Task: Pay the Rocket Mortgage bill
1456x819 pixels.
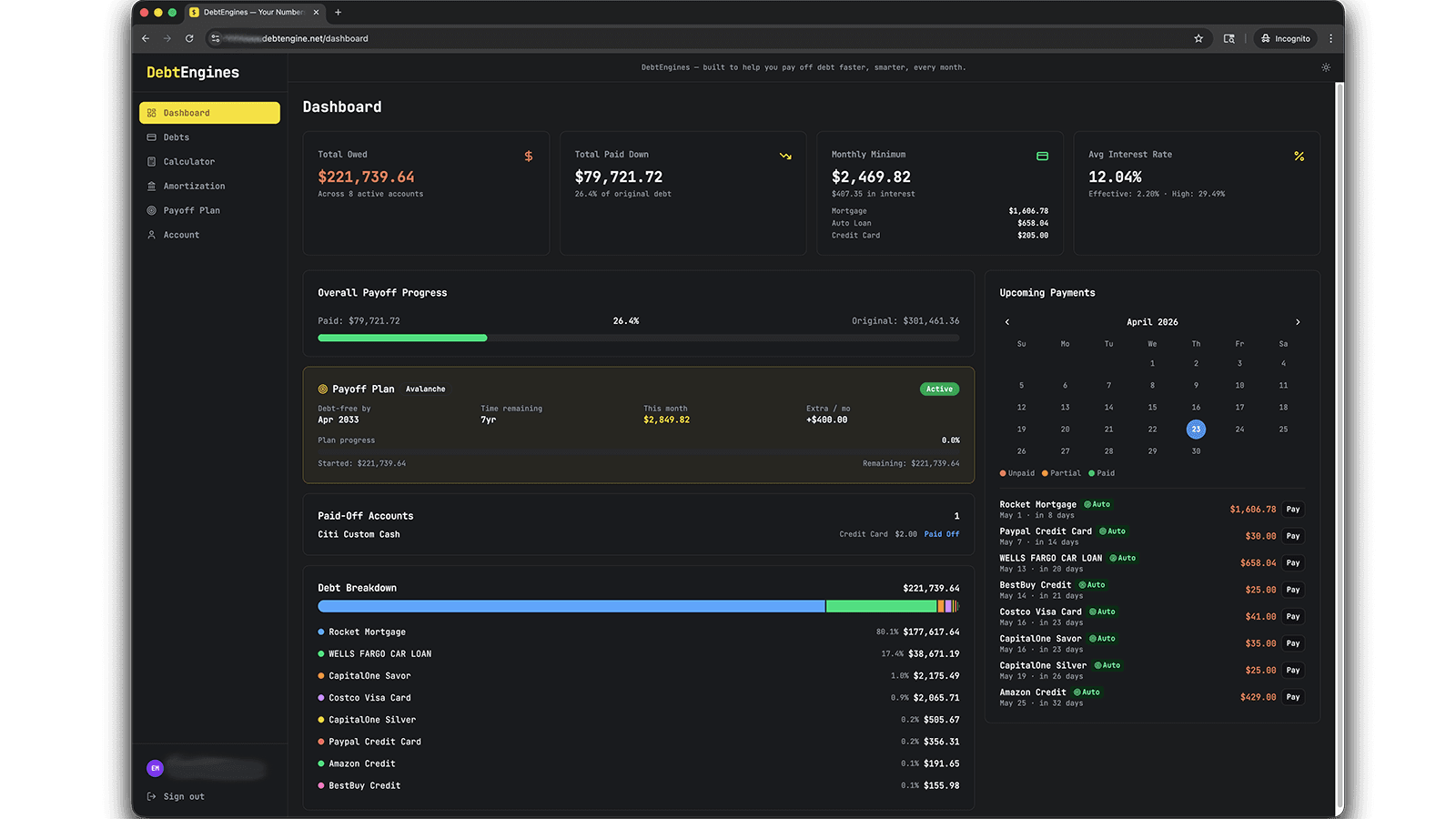Action: (1292, 509)
